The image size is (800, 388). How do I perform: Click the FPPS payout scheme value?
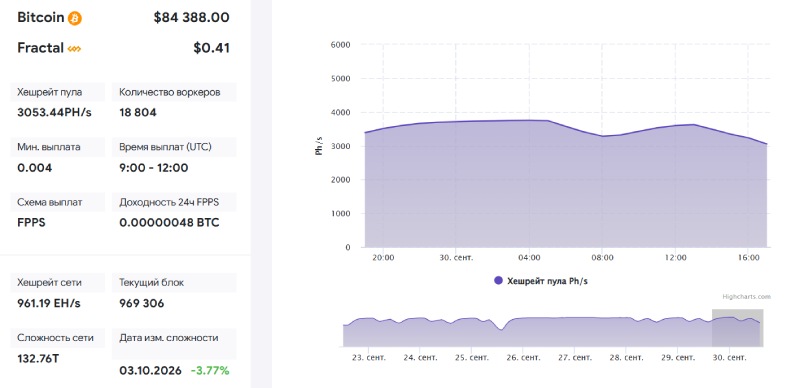(x=31, y=223)
